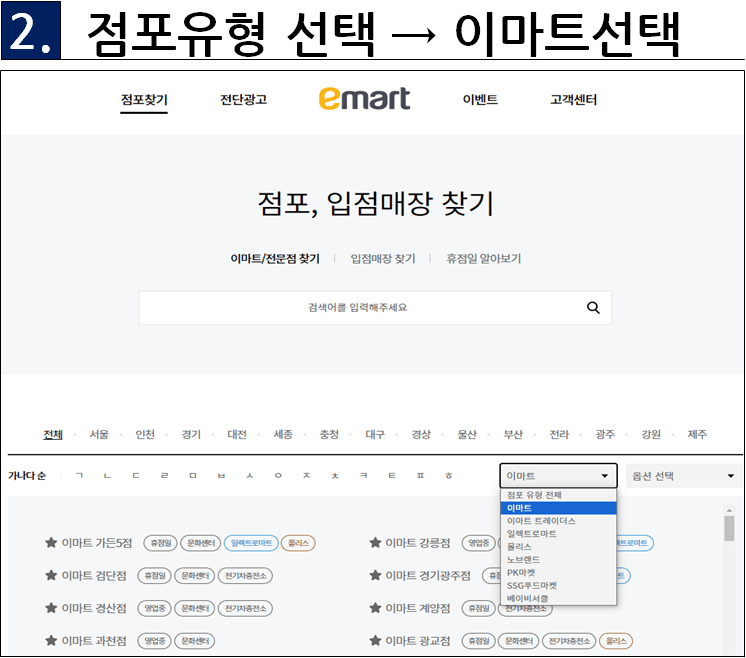Open 이마트 가든5점 store link
The width and height of the screenshot is (746, 658).
(97, 543)
